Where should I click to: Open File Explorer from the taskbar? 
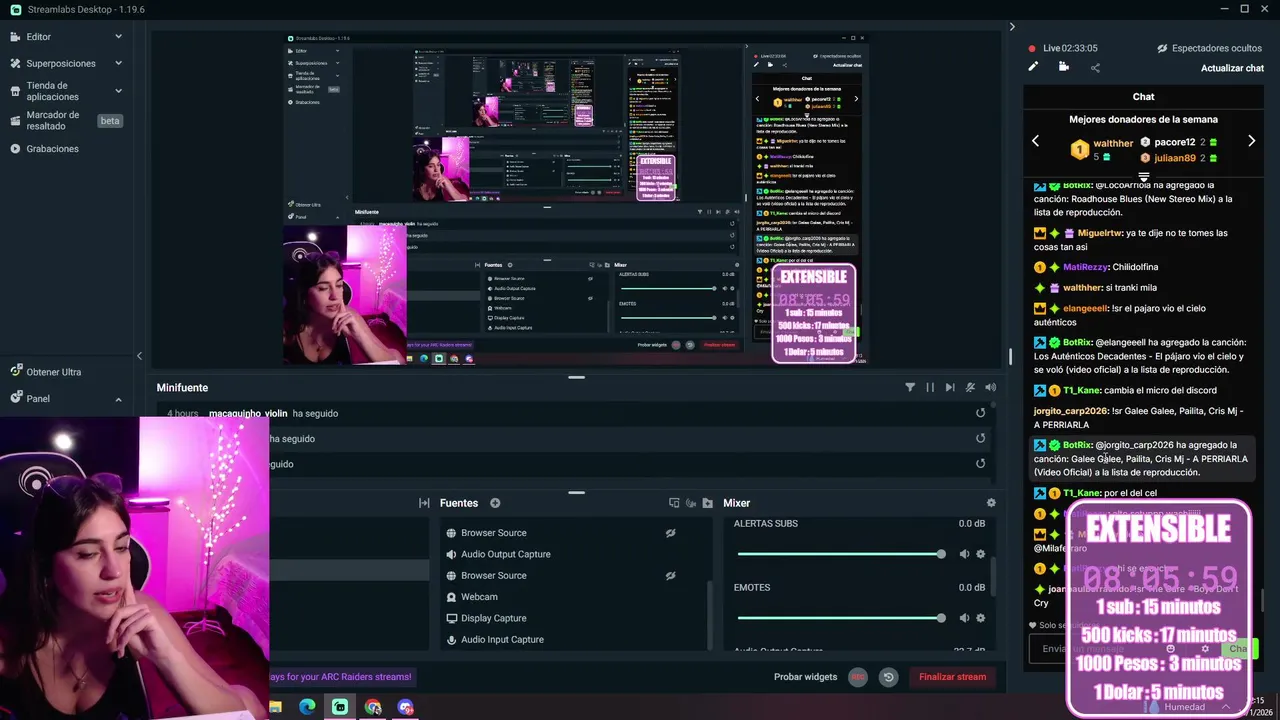275,707
